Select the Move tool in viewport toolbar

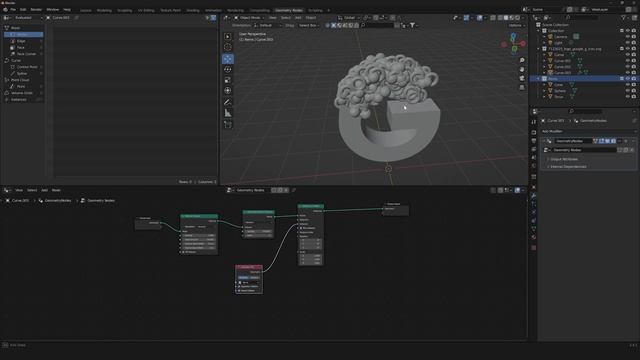pos(228,59)
